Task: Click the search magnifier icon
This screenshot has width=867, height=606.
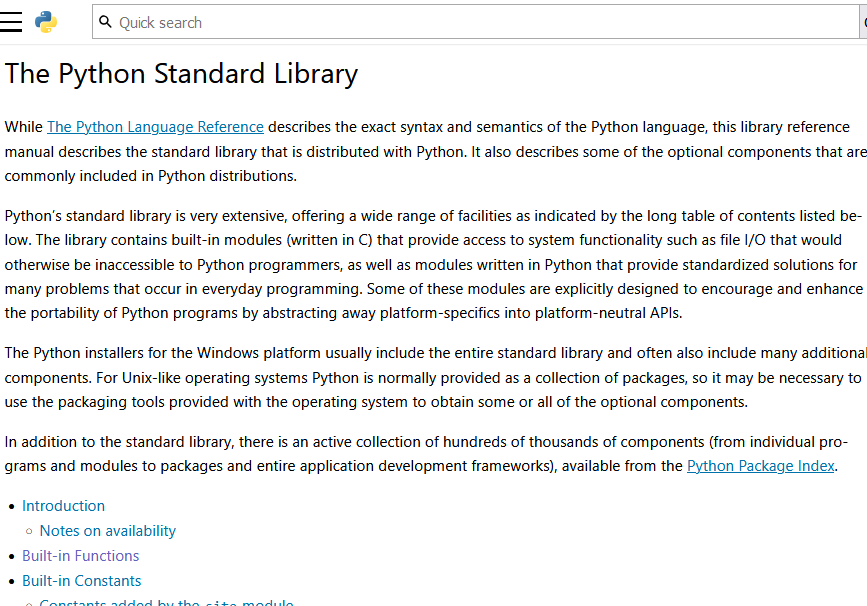Action: tap(105, 22)
